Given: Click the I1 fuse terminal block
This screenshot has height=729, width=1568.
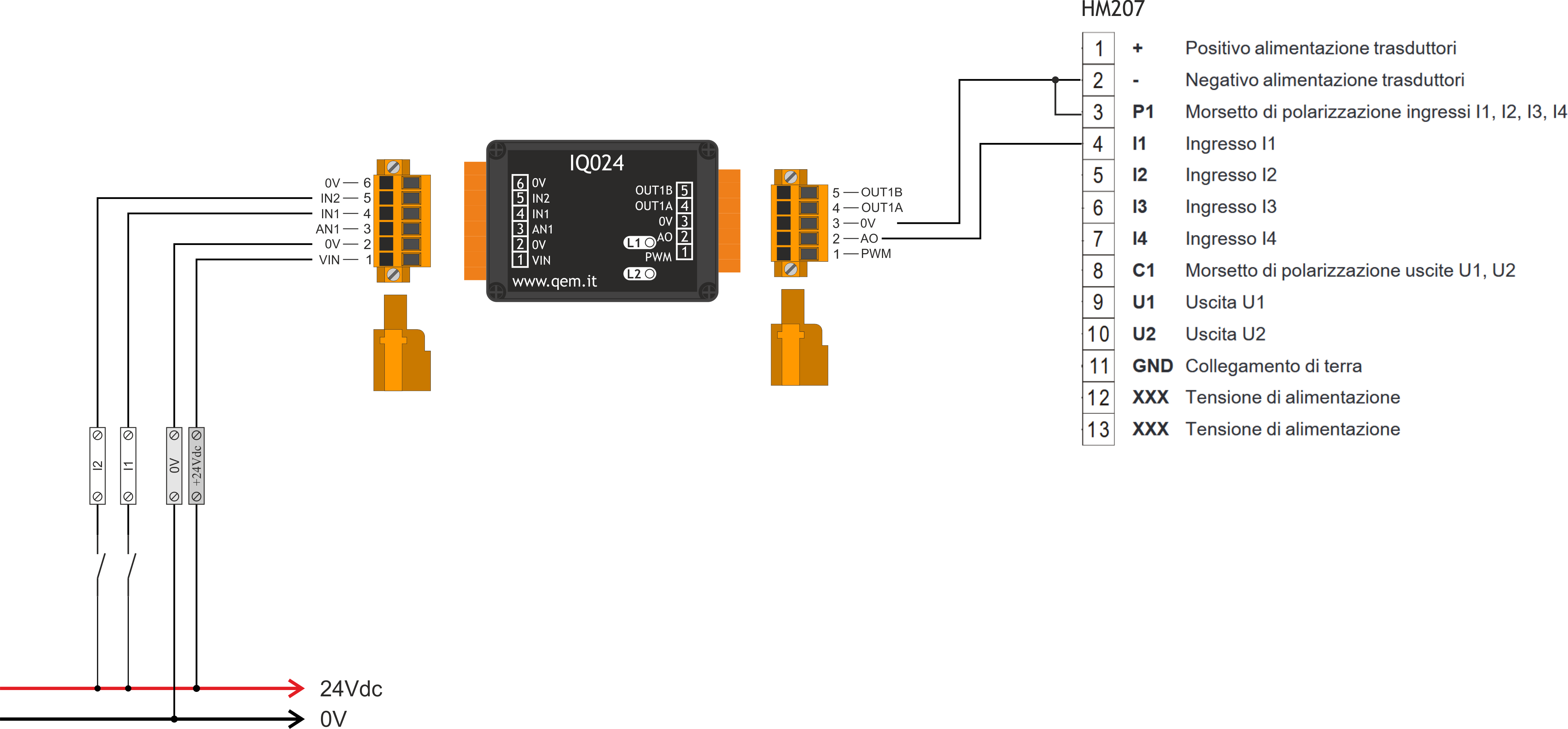Looking at the screenshot, I should (x=128, y=465).
